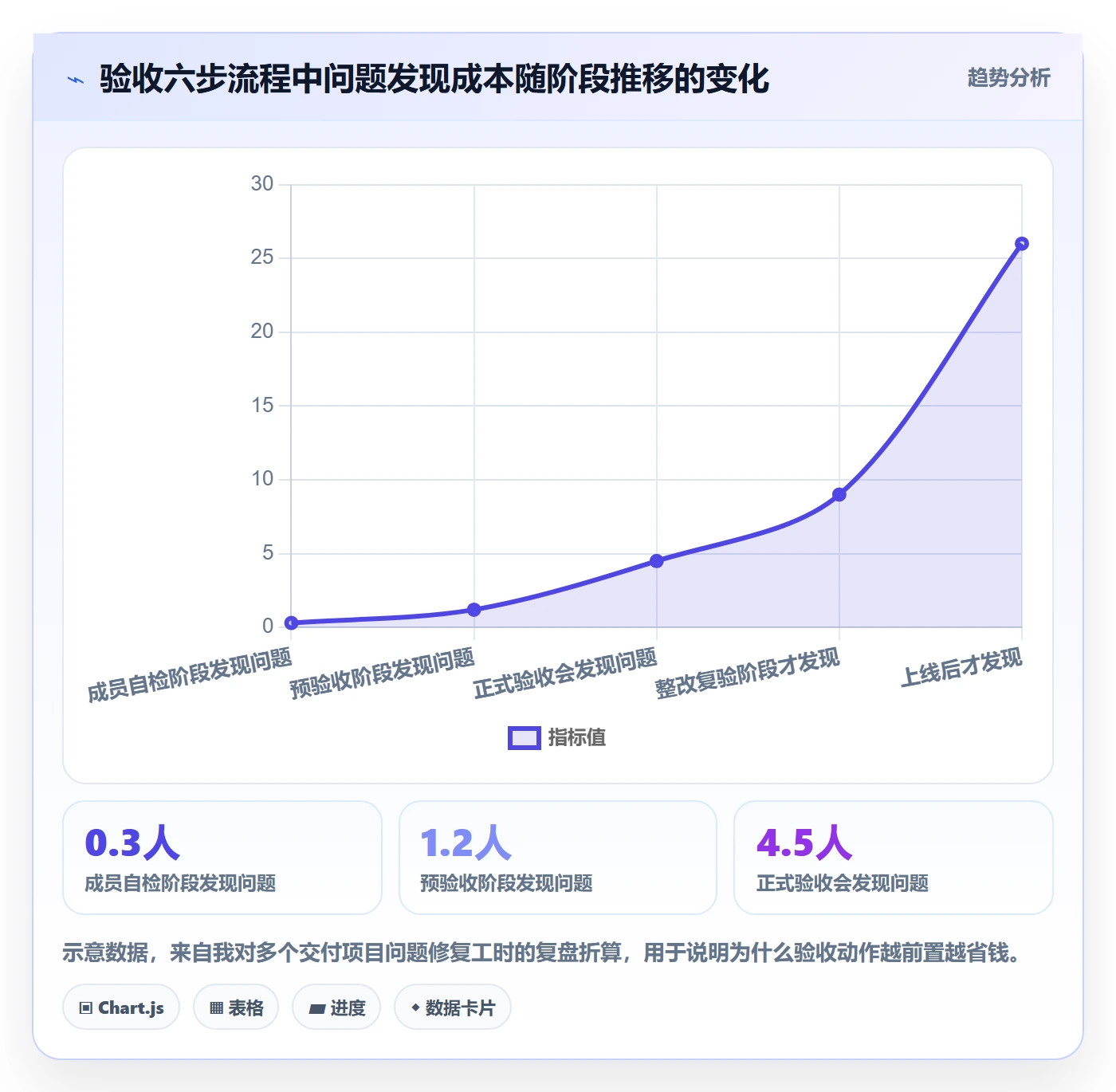This screenshot has width=1116, height=1092.
Task: Click the 进度 tag chip
Action: (336, 1008)
